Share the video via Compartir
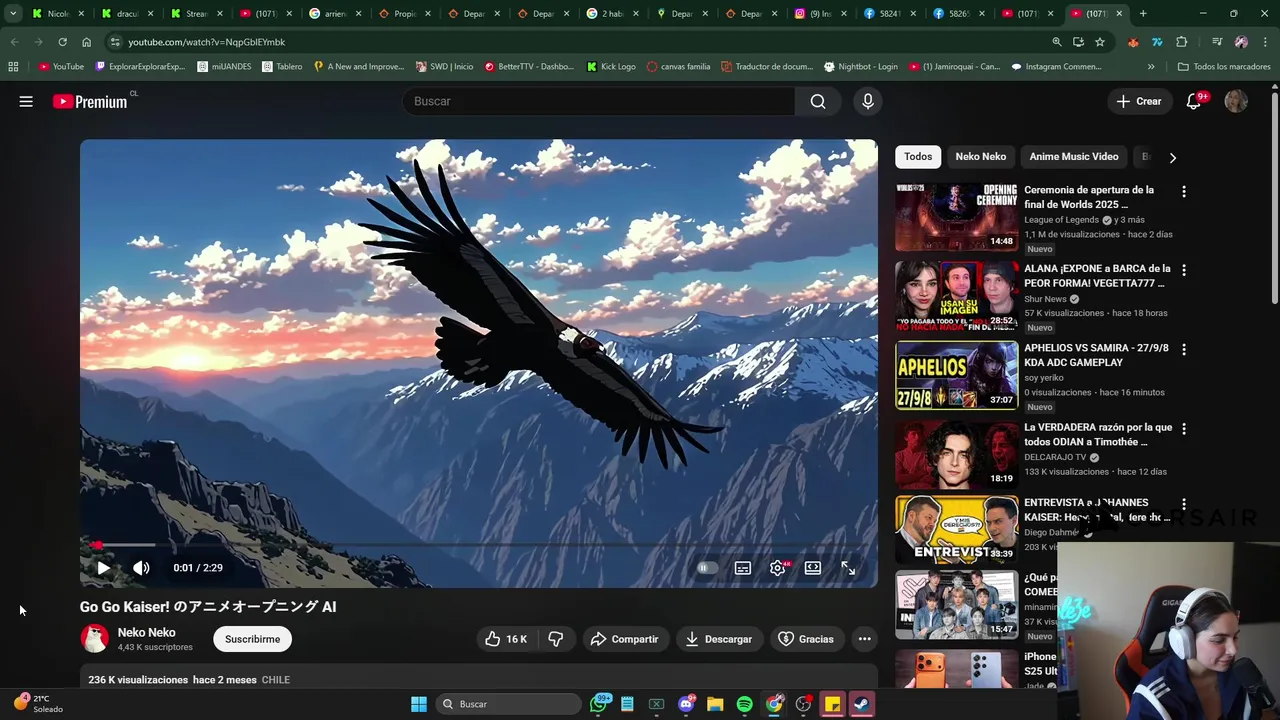Image resolution: width=1280 pixels, height=720 pixels. [624, 639]
